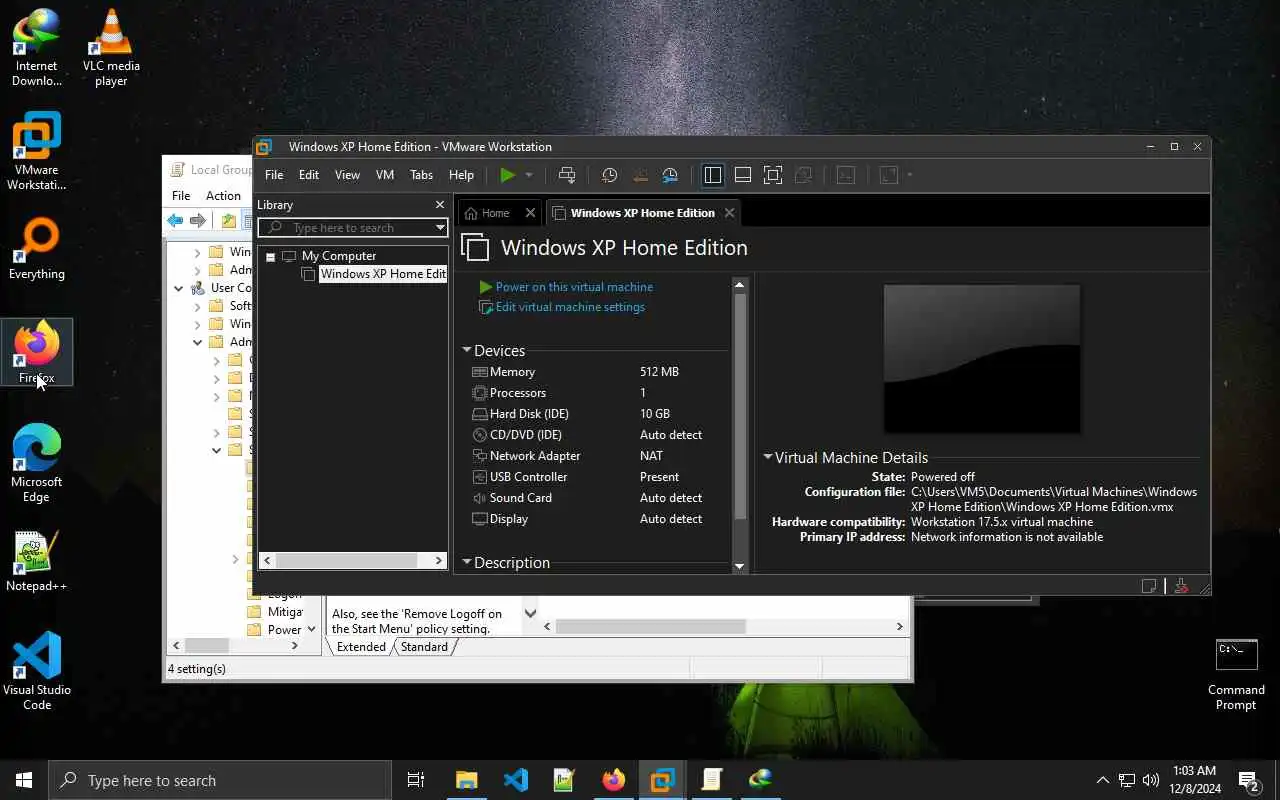Power on the VM with green play toolbar button

[508, 175]
